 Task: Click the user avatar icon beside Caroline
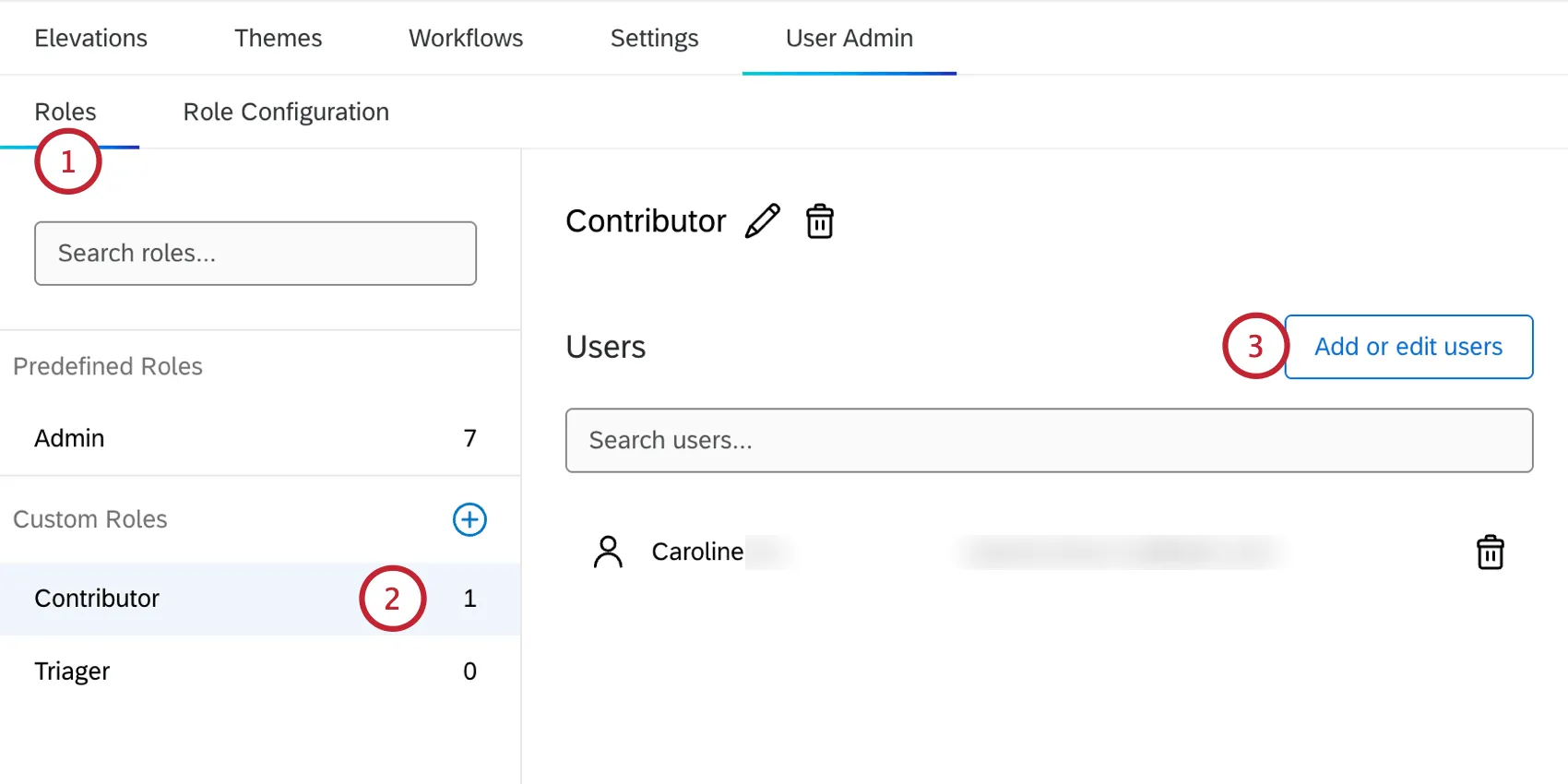608,552
